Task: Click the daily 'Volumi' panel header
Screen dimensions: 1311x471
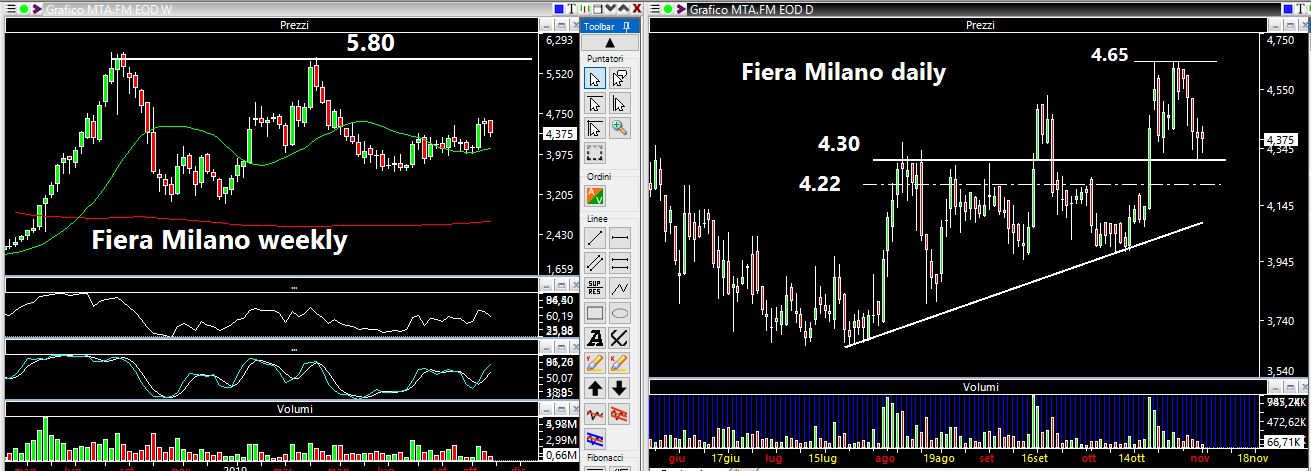Action: (979, 387)
